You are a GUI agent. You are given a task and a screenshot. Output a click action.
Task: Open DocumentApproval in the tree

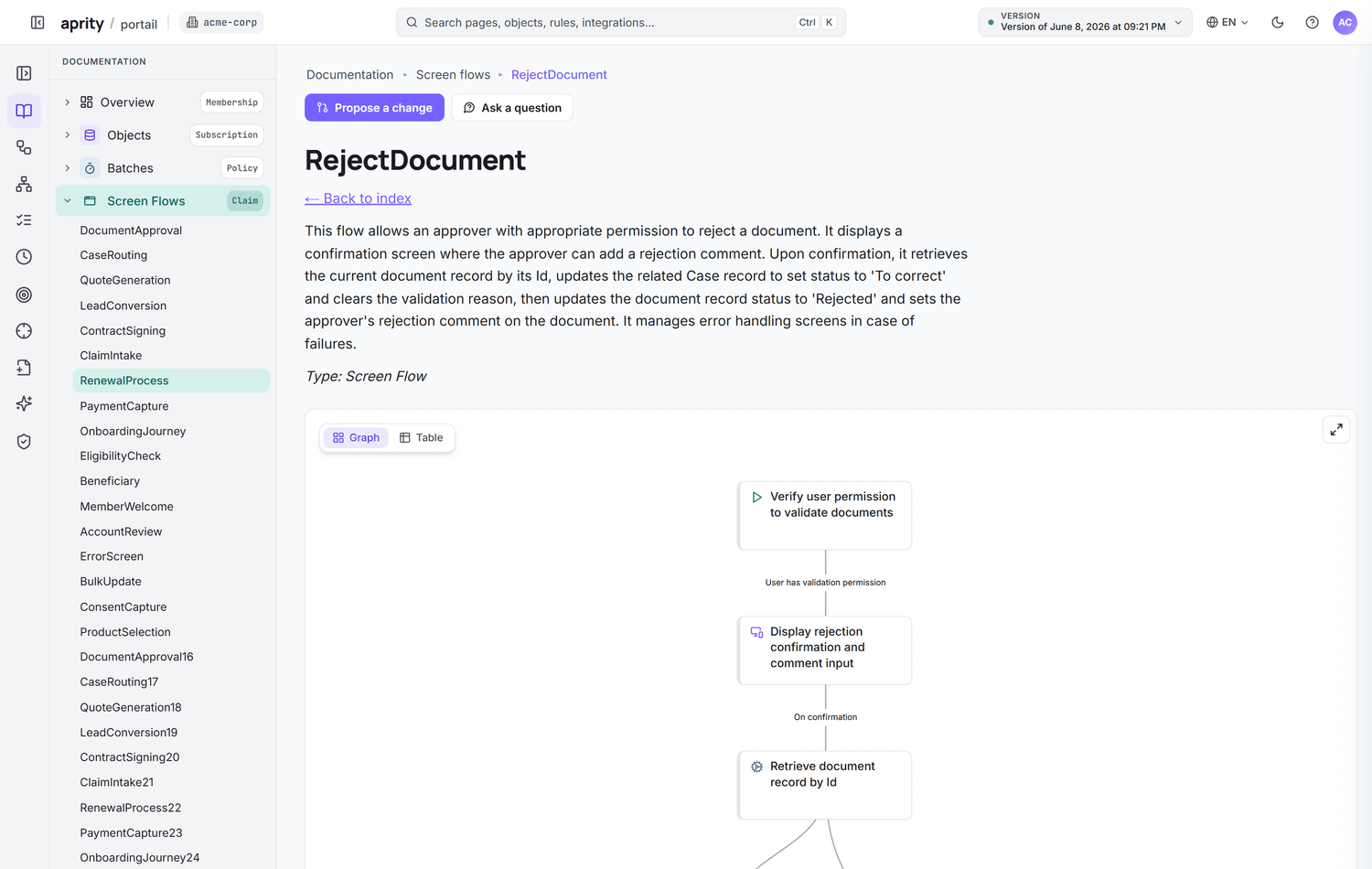click(x=131, y=231)
